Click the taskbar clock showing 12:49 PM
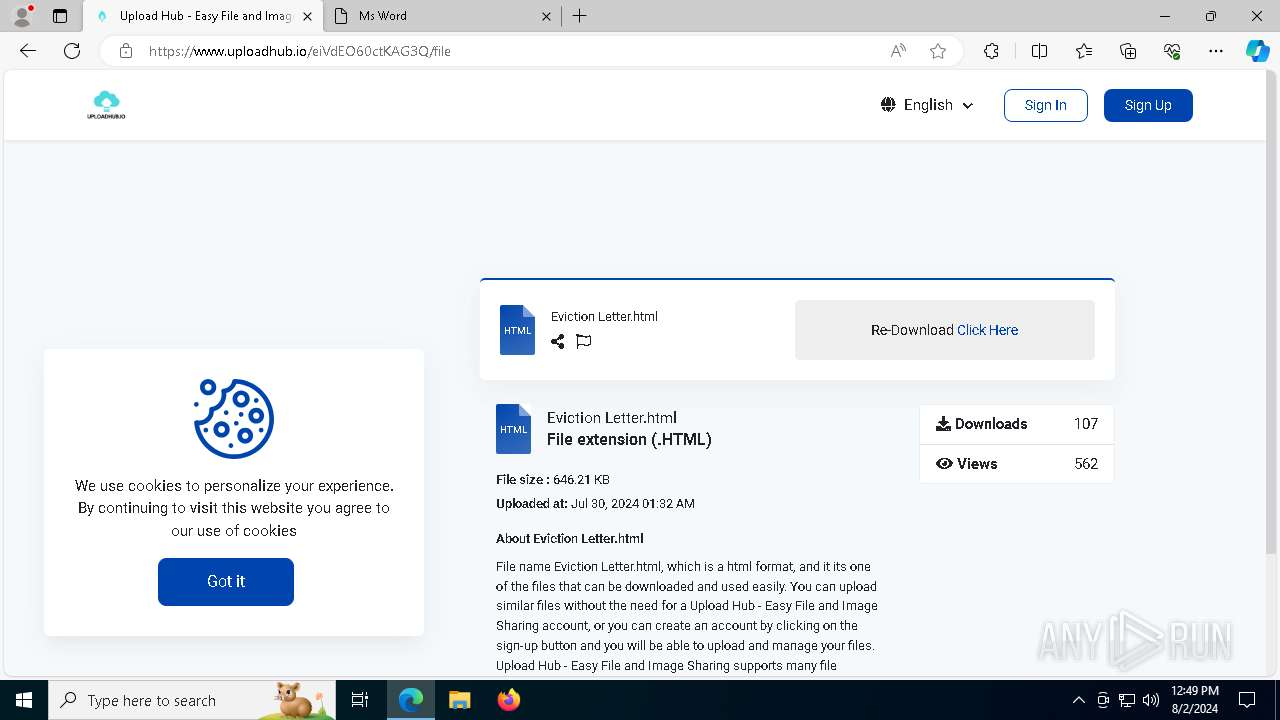This screenshot has height=720, width=1280. [x=1194, y=700]
